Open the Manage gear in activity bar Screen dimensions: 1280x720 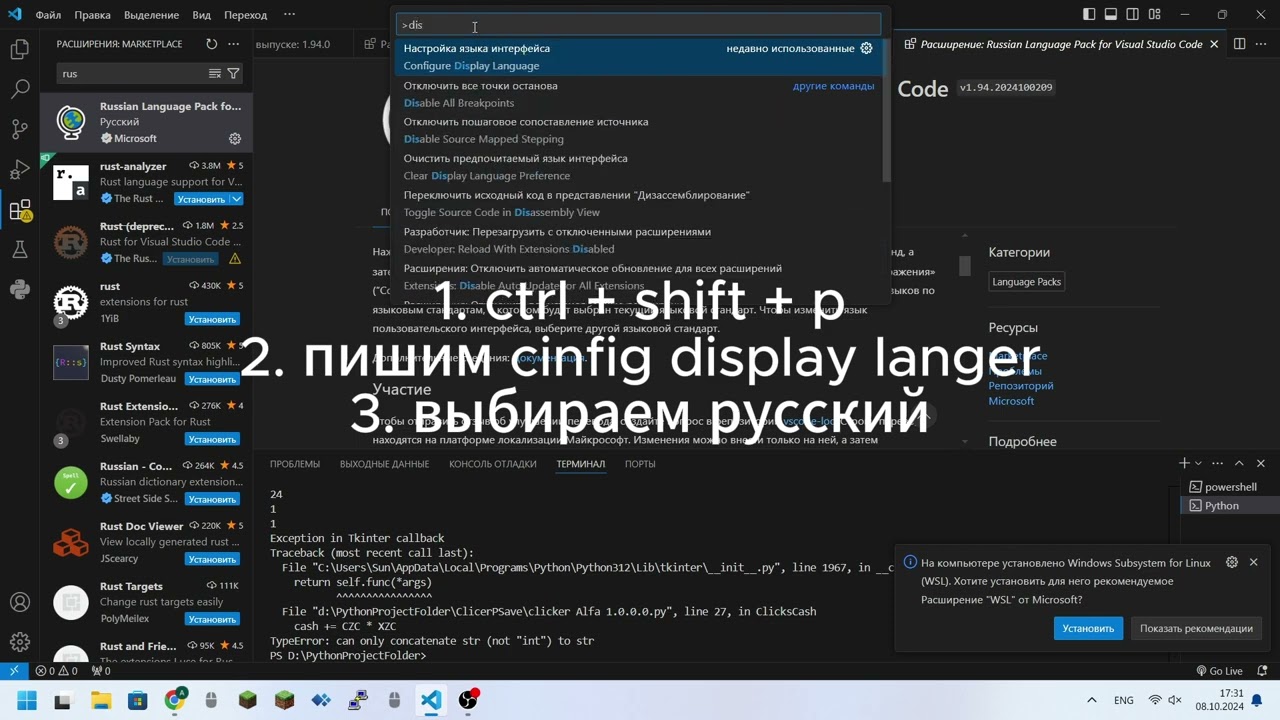click(x=20, y=642)
